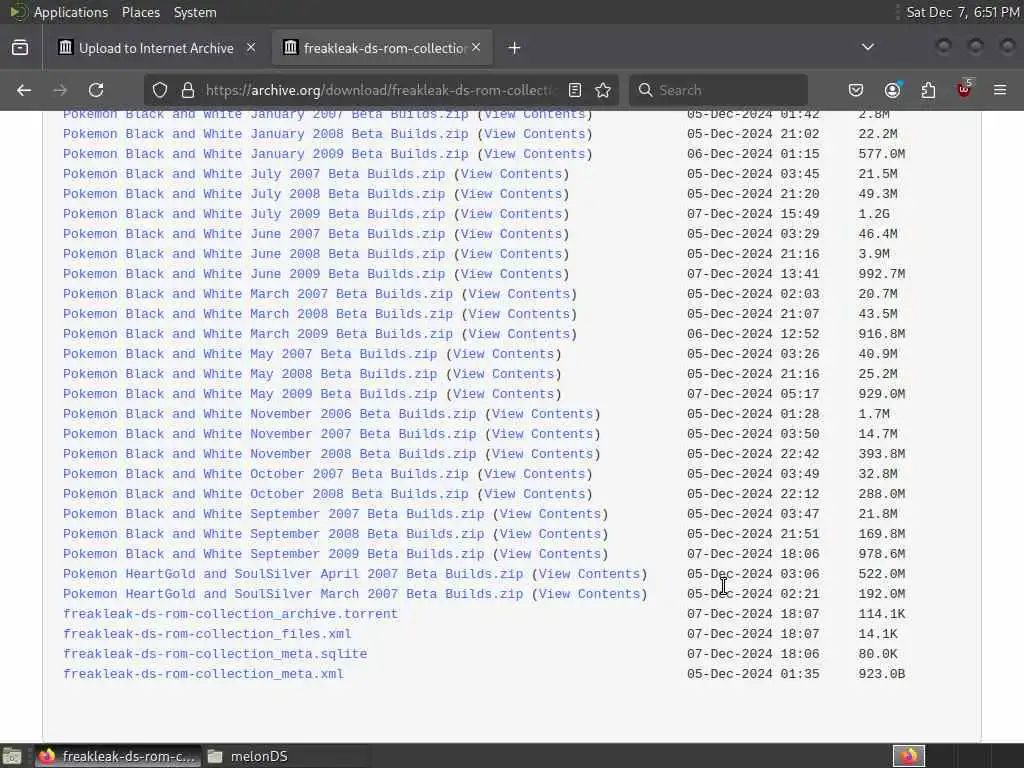The image size is (1024, 768).
Task: Expand the list all tabs dropdown
Action: pos(868,47)
